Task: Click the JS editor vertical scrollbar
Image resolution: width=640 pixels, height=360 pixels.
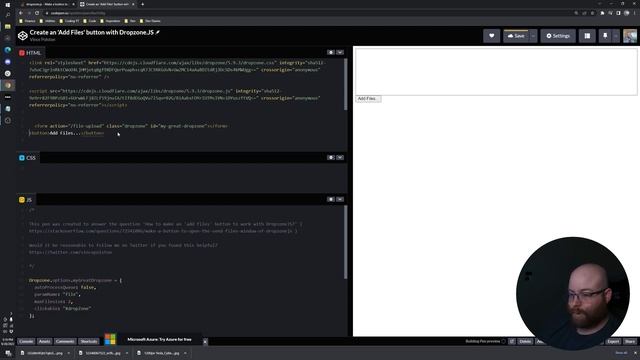Action: (345, 242)
